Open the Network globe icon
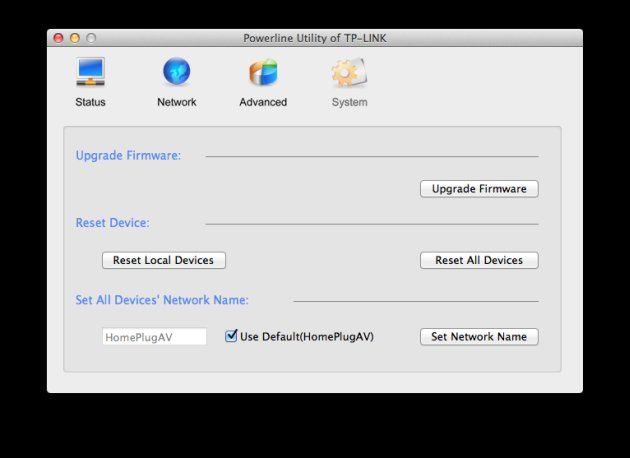 point(177,72)
